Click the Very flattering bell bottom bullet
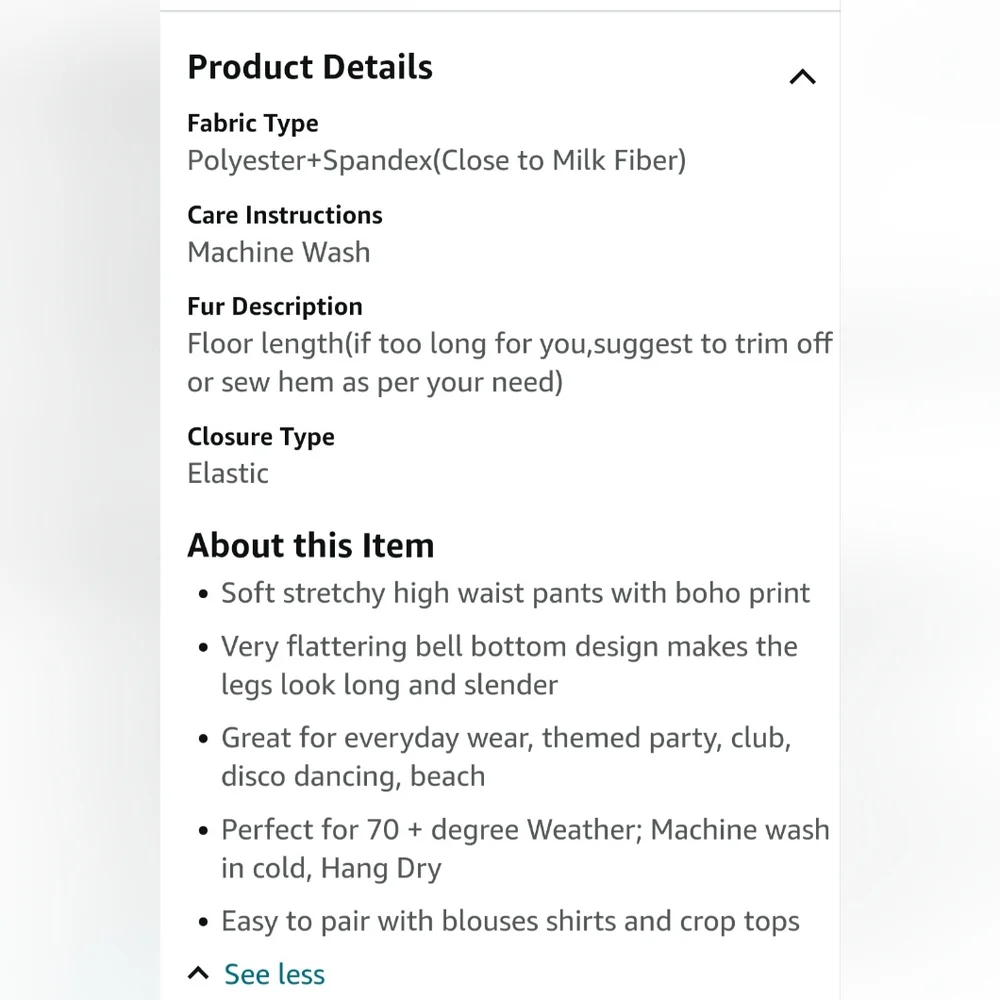 [x=510, y=665]
